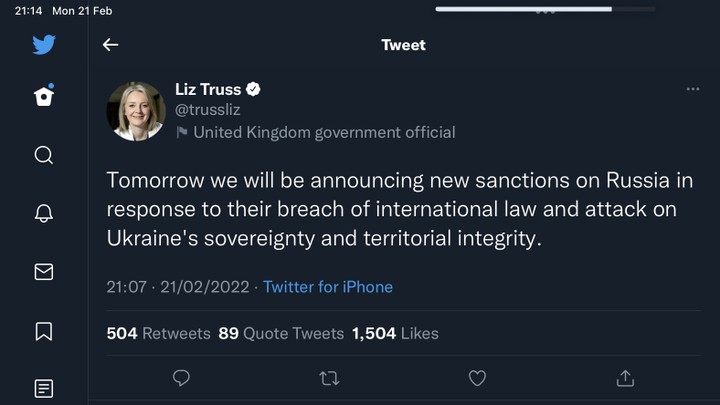Click the Twitter for iPhone link
720x405 pixels.
[x=328, y=287]
